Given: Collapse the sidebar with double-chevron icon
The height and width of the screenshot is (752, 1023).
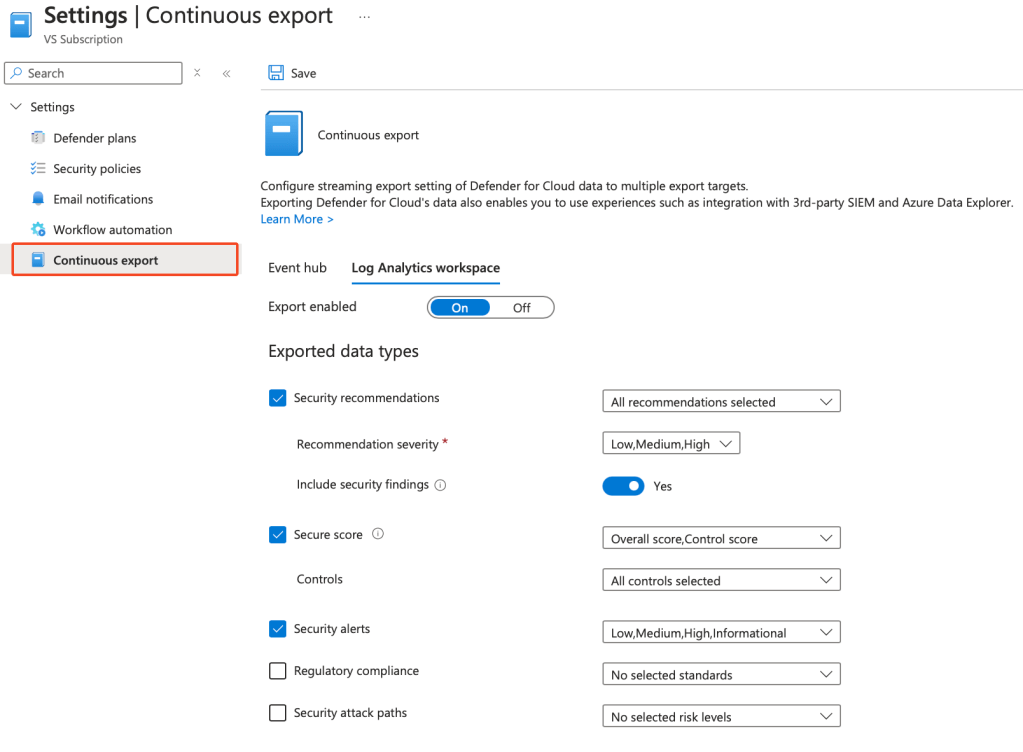Looking at the screenshot, I should click(x=227, y=73).
